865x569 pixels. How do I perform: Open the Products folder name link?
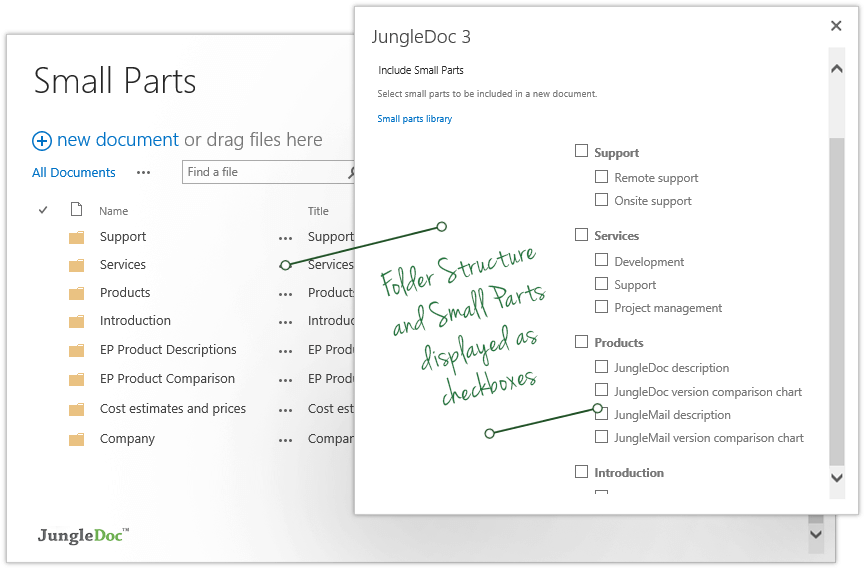[x=125, y=293]
